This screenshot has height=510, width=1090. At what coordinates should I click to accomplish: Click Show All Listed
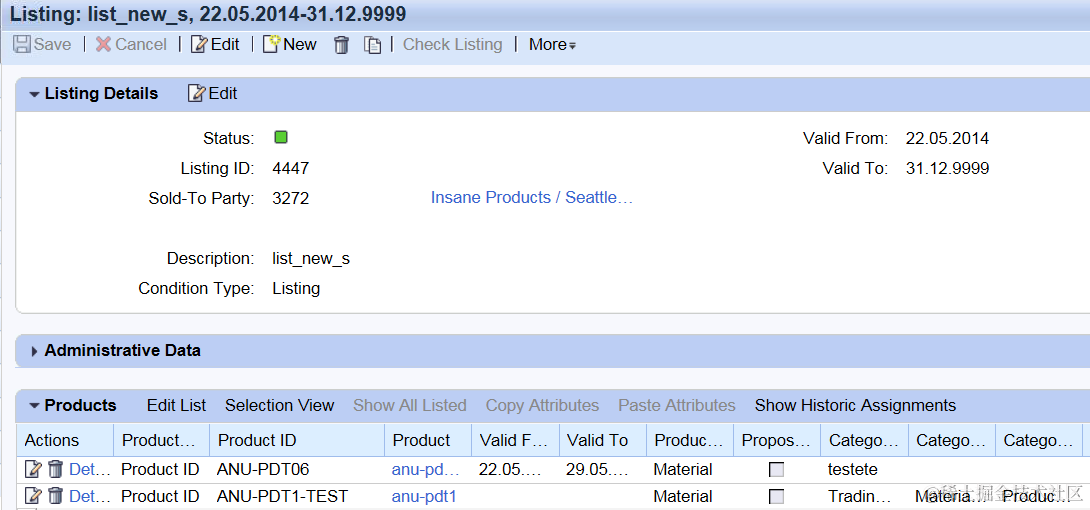tap(409, 405)
